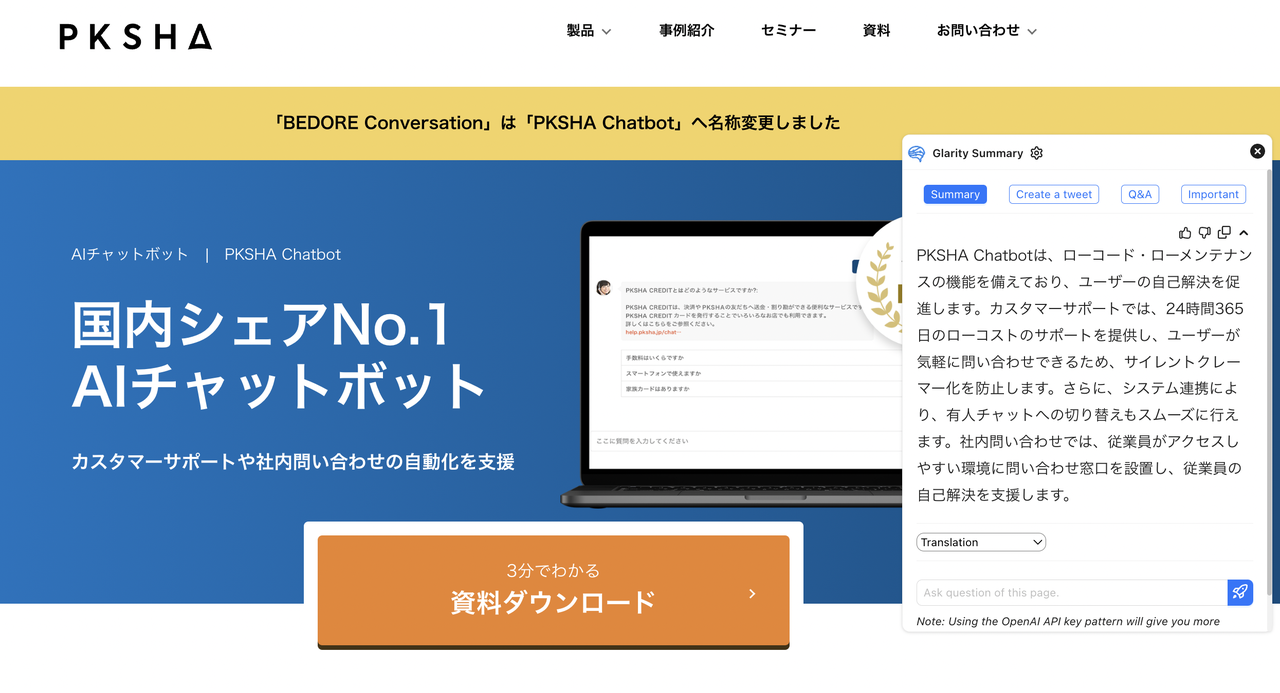This screenshot has width=1280, height=693.
Task: Click AIチャットボット breadcrumb text
Action: tap(130, 254)
